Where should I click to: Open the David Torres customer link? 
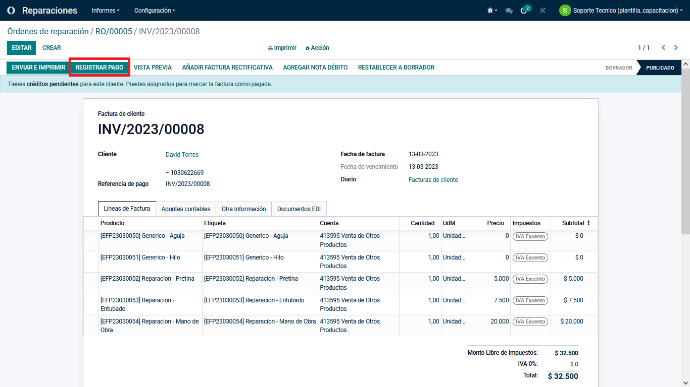coord(182,155)
